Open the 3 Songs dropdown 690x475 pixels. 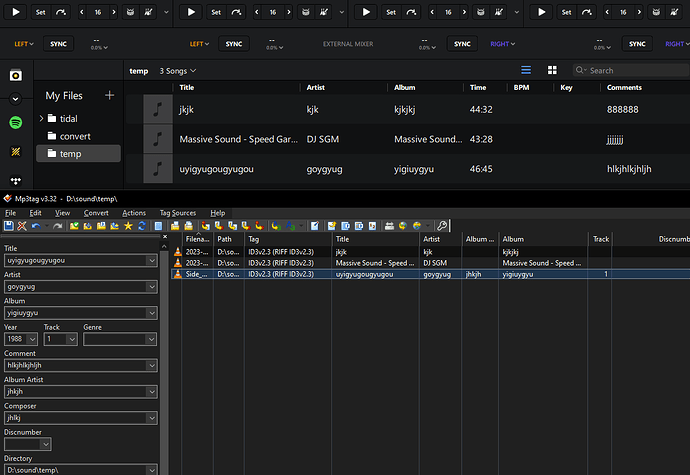pos(179,71)
